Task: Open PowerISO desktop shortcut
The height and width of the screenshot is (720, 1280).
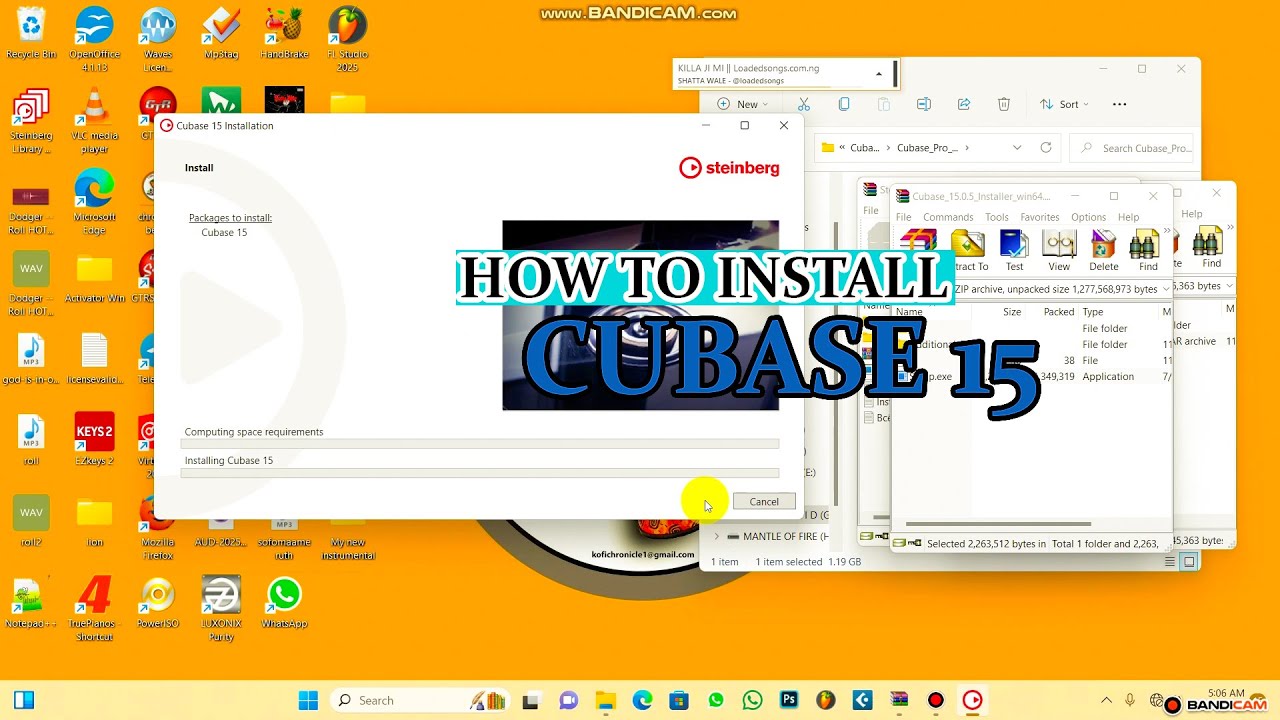Action: pos(157,602)
